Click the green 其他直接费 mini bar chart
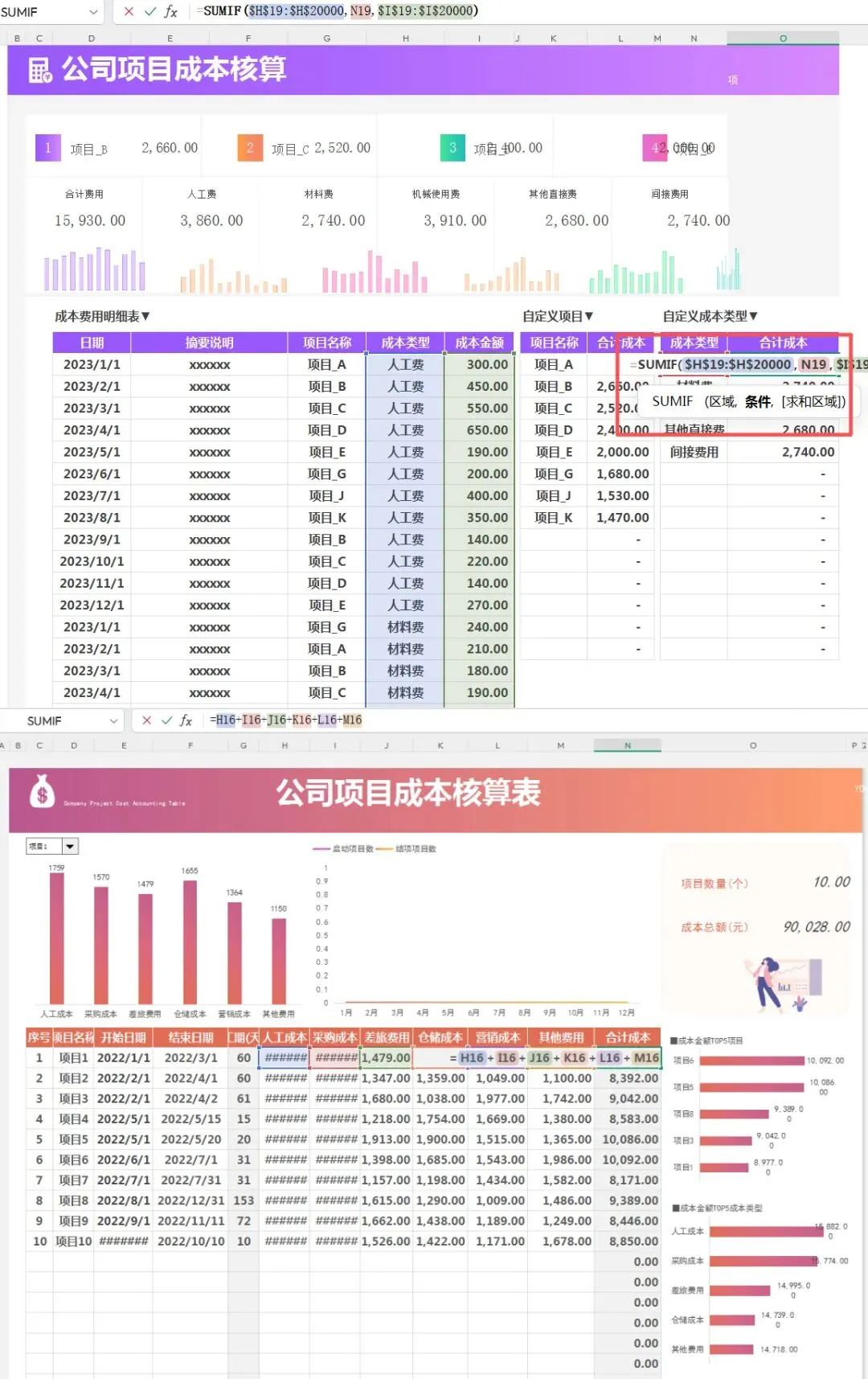Image resolution: width=868 pixels, height=1379 pixels. tap(636, 273)
